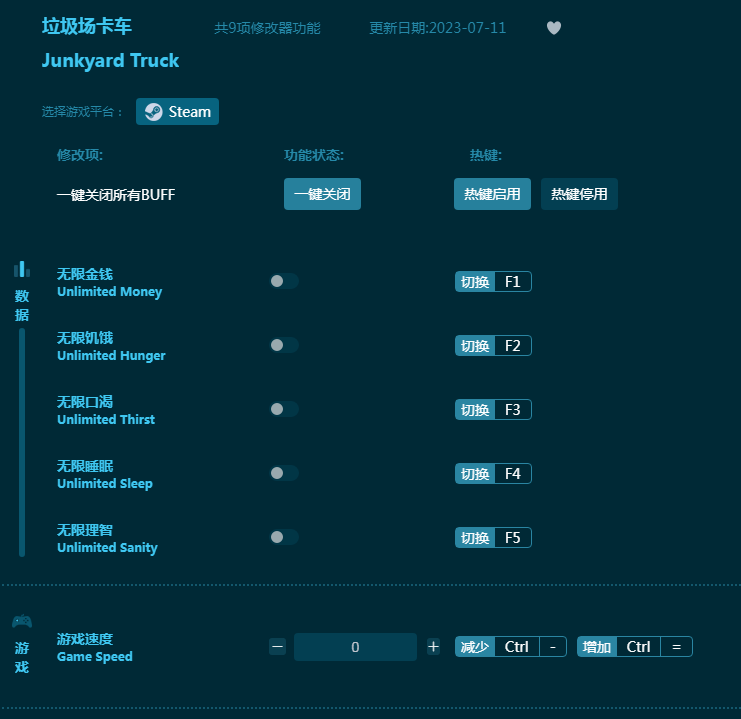The height and width of the screenshot is (719, 741).
Task: Enable Unlimited Hunger toggle
Action: [x=284, y=345]
